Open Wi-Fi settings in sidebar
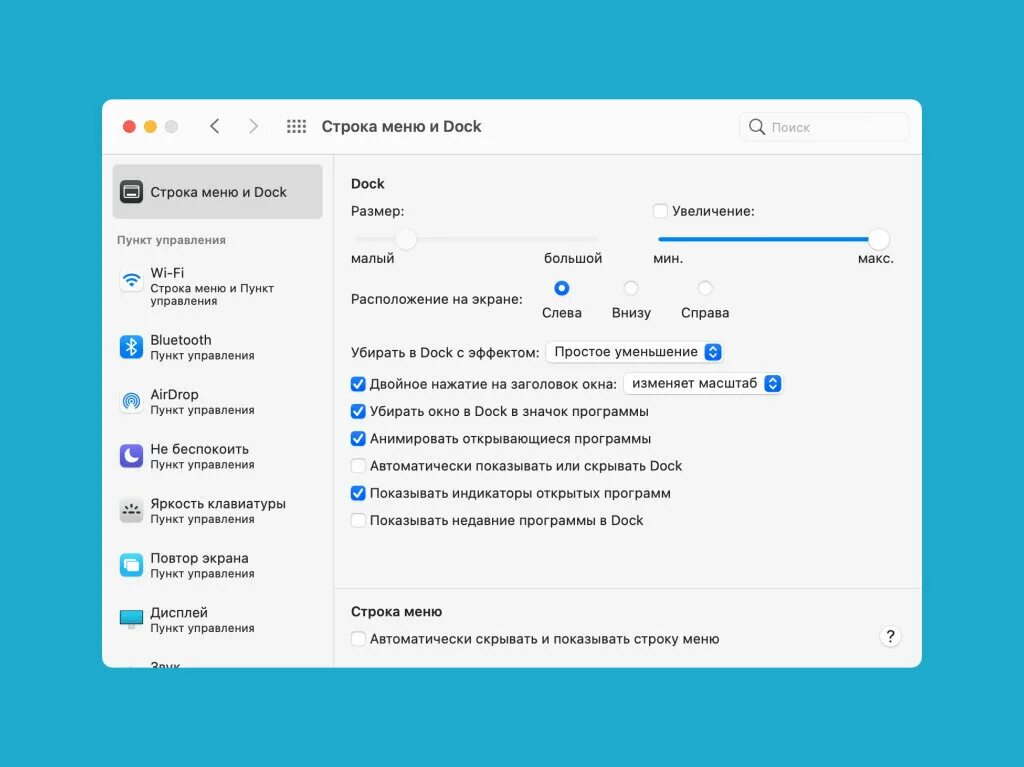The width and height of the screenshot is (1024, 767). 217,286
